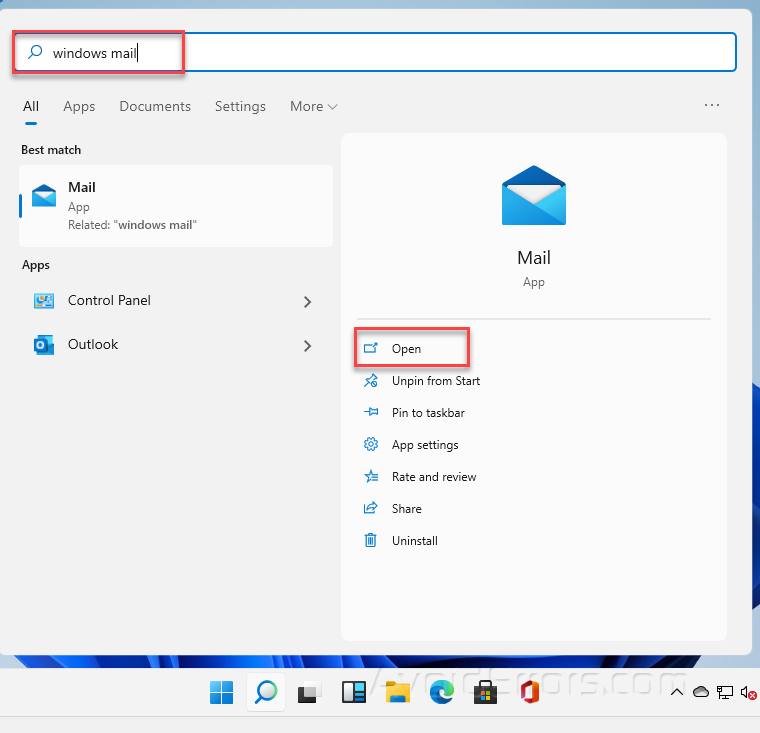Expand the Outlook result chevron
760x733 pixels.
(x=307, y=346)
